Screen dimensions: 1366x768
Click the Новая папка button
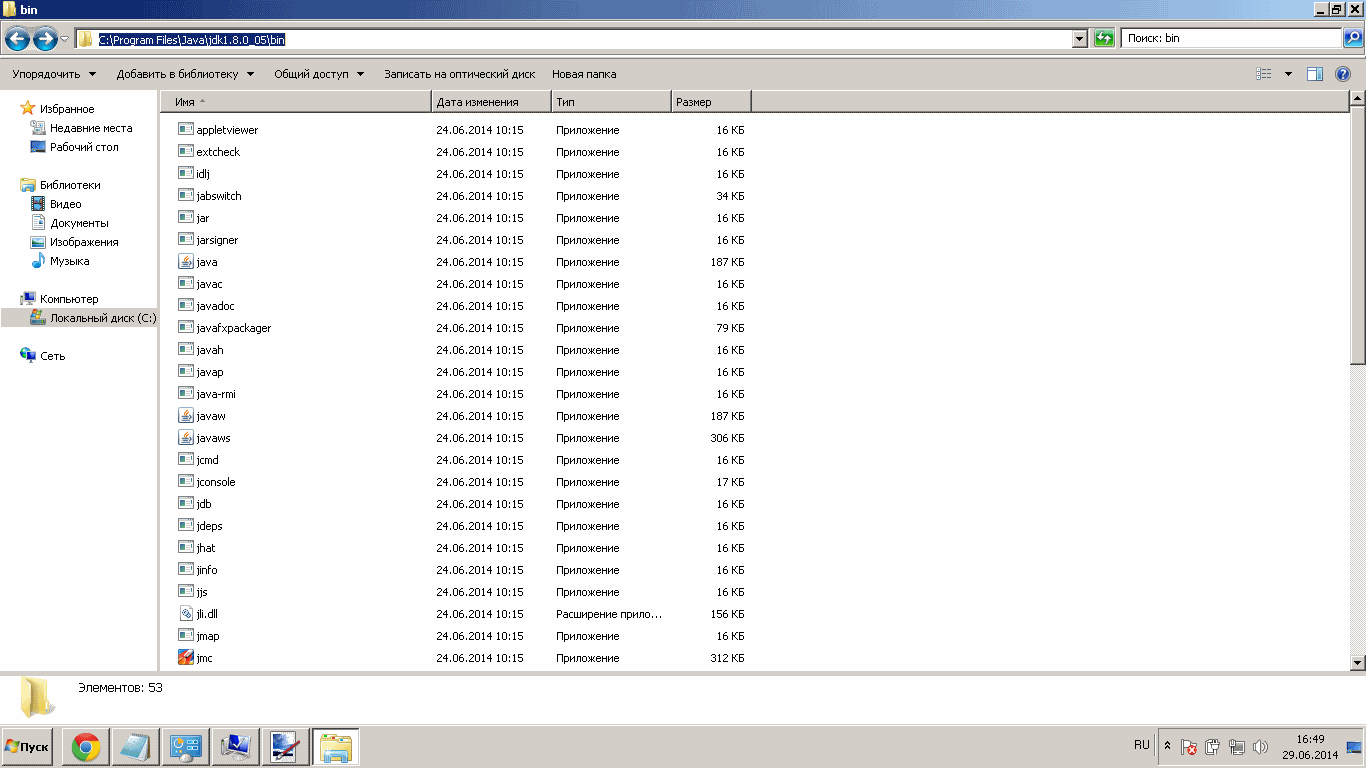[x=584, y=74]
